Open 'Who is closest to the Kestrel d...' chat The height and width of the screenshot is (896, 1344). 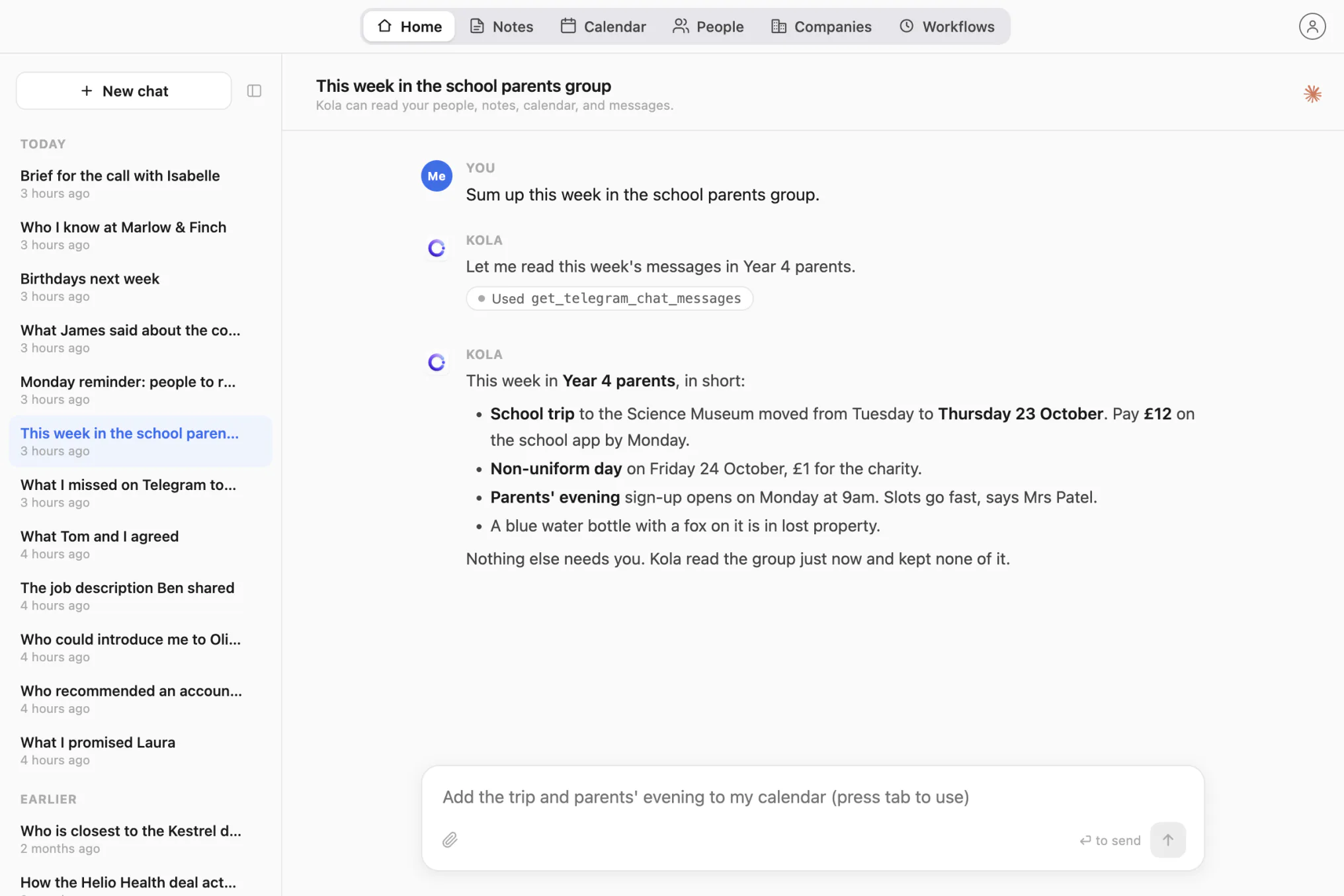click(x=140, y=839)
